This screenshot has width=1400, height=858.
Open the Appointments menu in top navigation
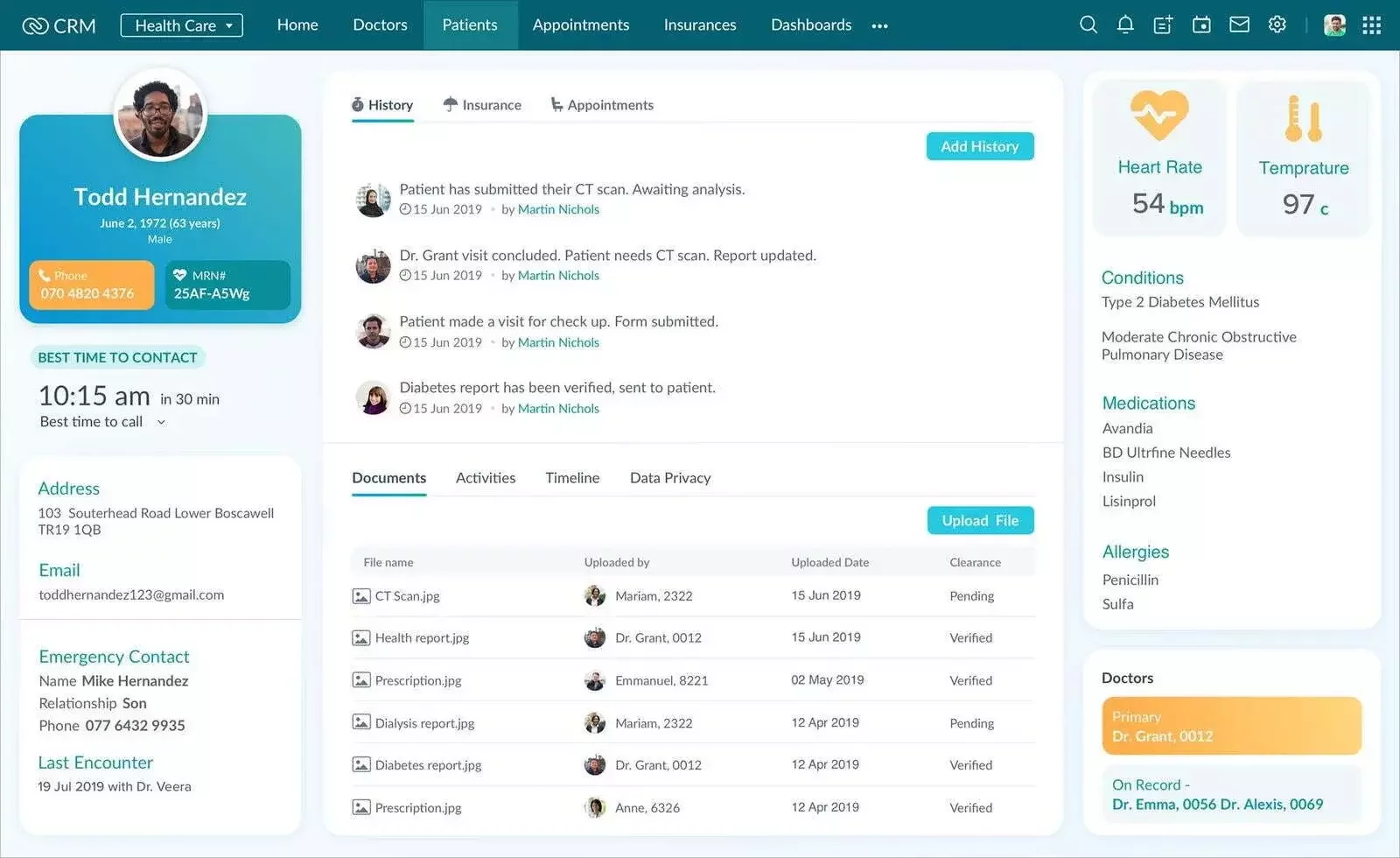click(x=581, y=25)
